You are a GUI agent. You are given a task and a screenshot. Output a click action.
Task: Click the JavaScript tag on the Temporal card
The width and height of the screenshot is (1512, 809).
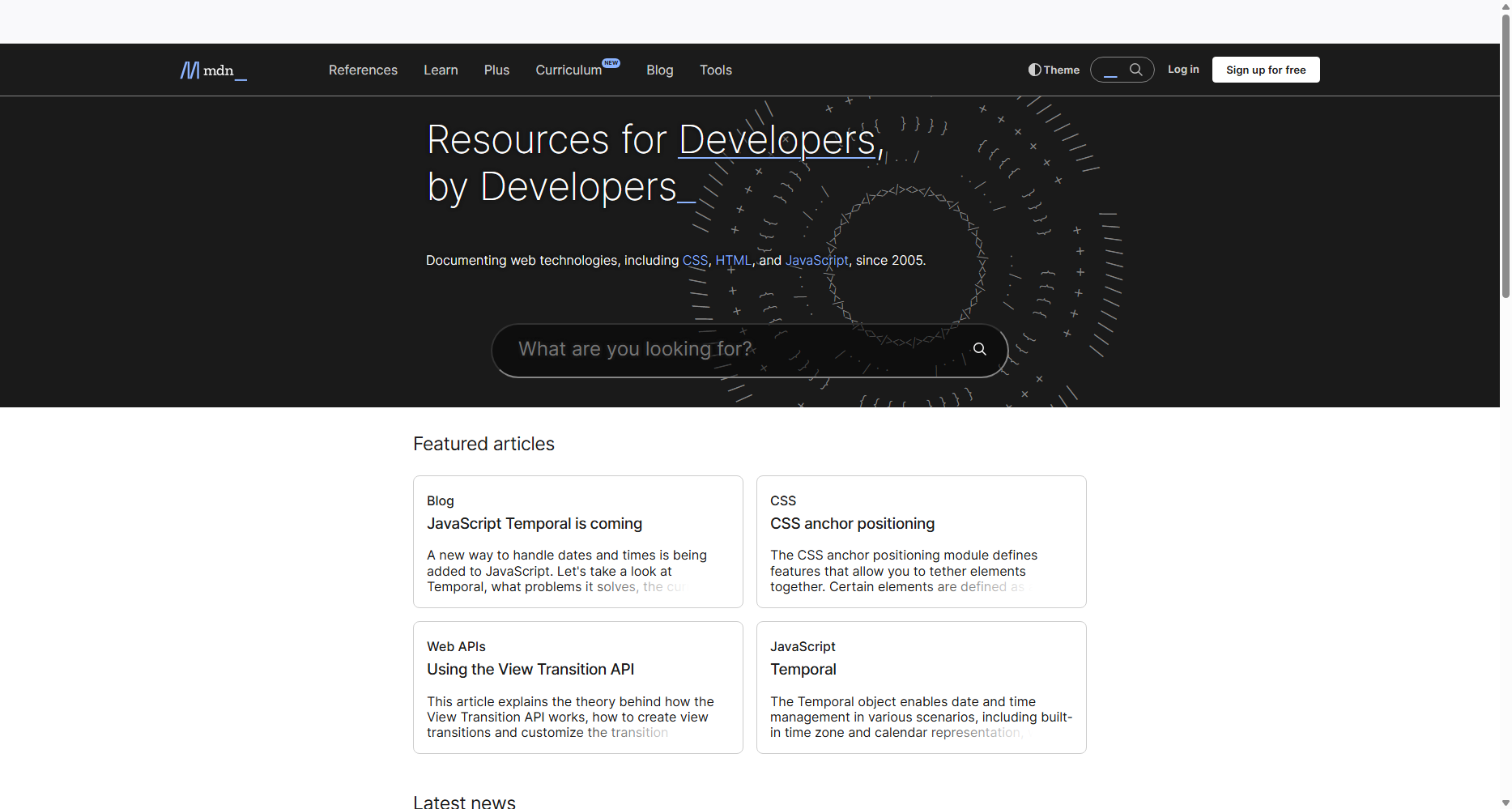tap(803, 646)
